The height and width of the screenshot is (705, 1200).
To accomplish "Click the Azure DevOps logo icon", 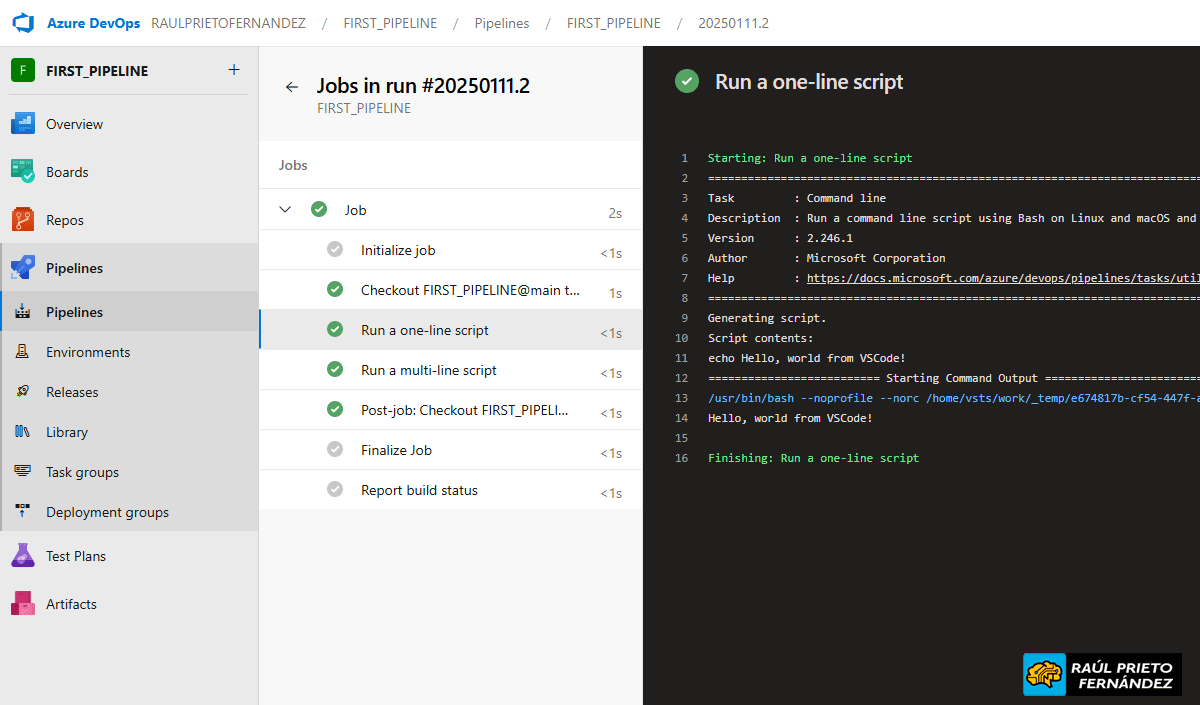I will (24, 23).
